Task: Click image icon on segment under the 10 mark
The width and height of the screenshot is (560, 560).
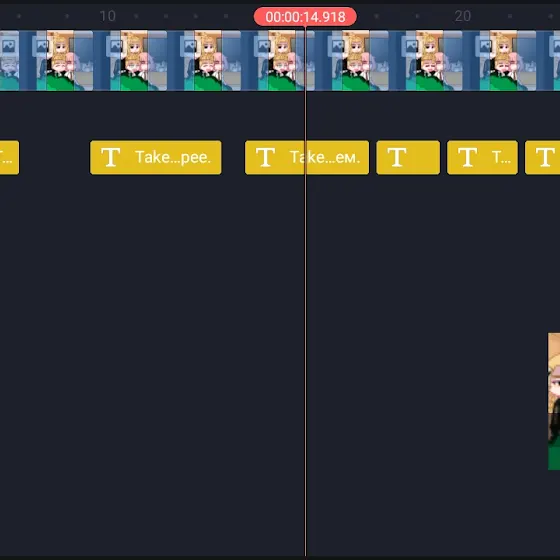Action: tap(115, 46)
